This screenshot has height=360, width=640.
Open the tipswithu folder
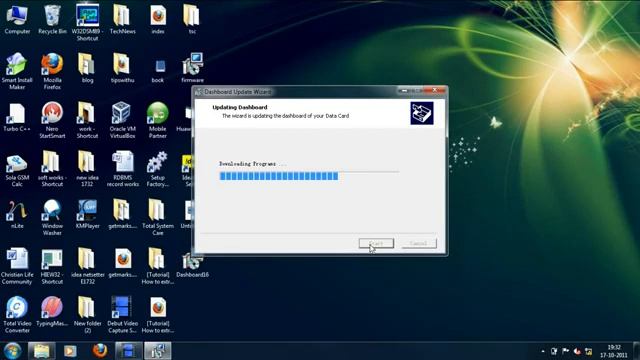(x=122, y=68)
